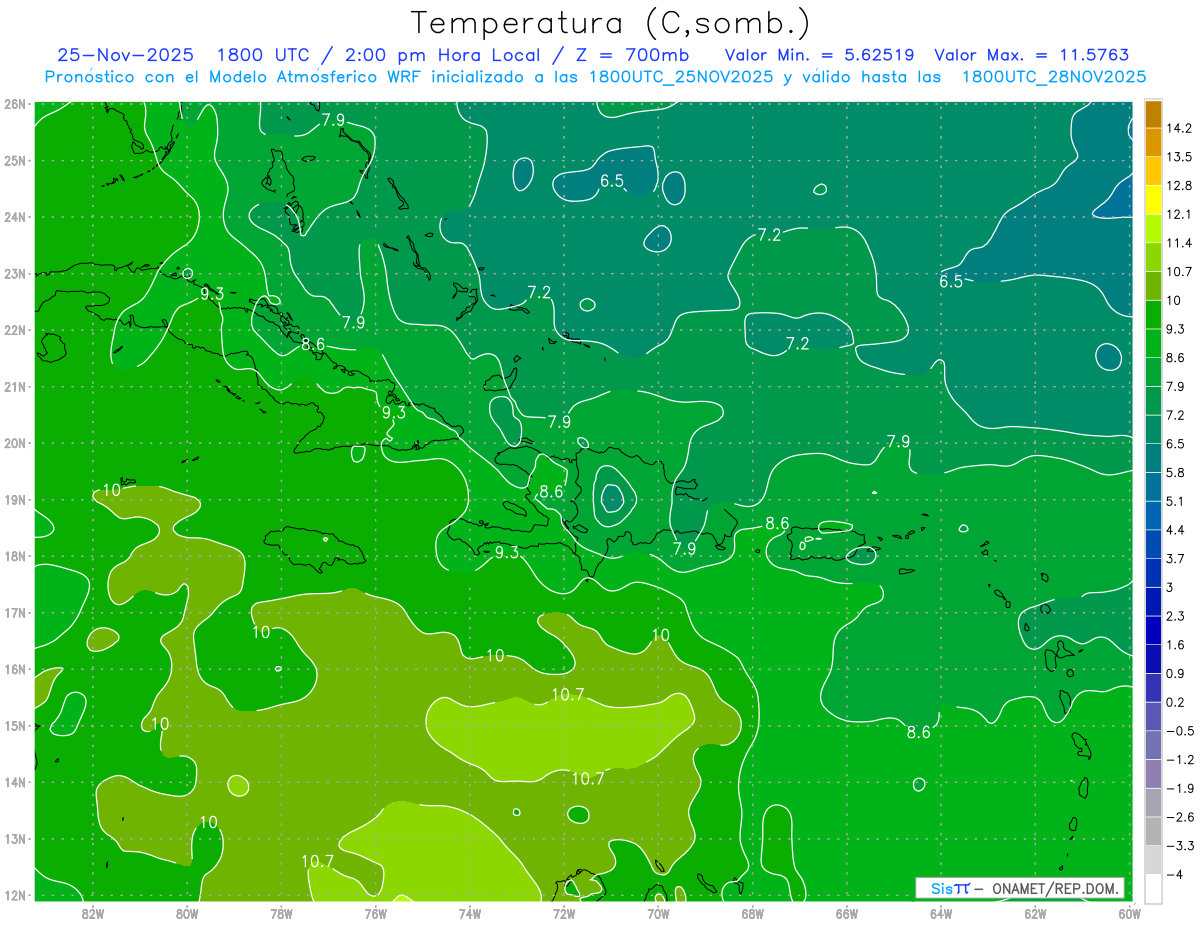Click the '72W' longitude axis label

click(564, 913)
